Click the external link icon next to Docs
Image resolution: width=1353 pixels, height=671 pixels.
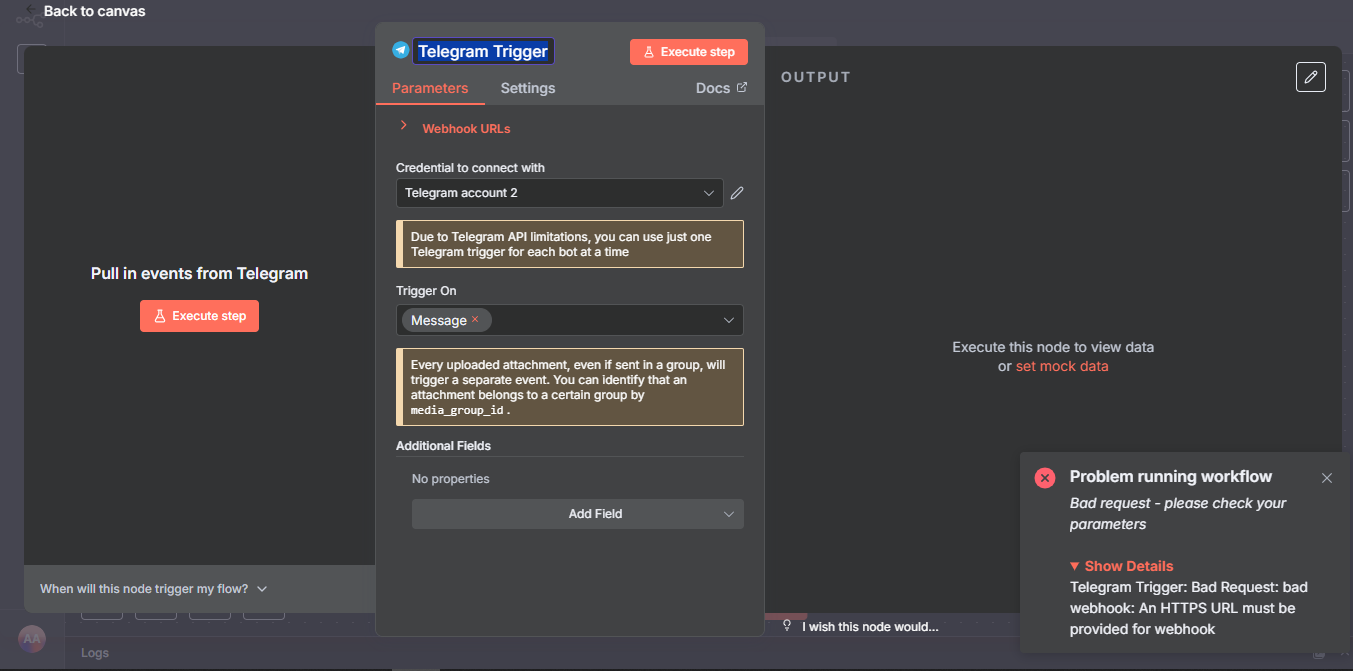(742, 88)
